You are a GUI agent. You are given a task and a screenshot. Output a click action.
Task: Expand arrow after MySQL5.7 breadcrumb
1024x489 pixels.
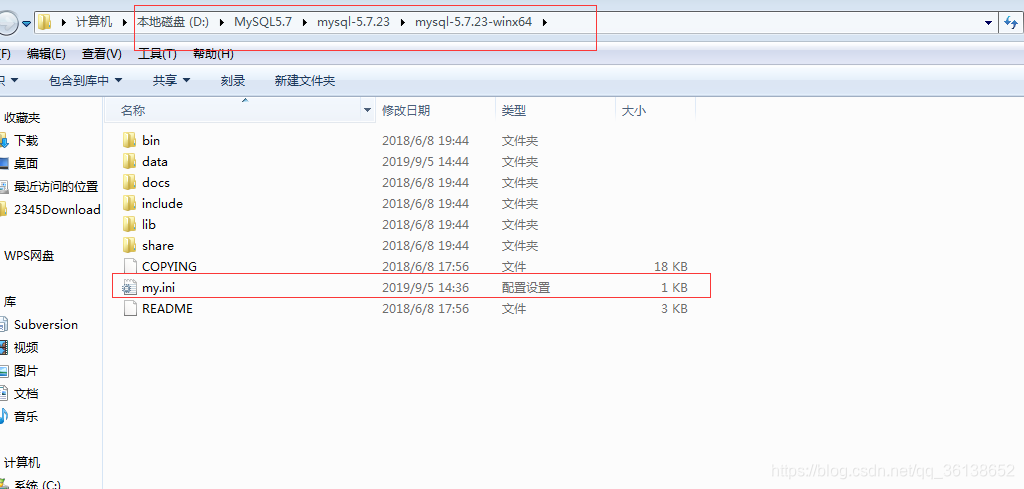(x=305, y=22)
